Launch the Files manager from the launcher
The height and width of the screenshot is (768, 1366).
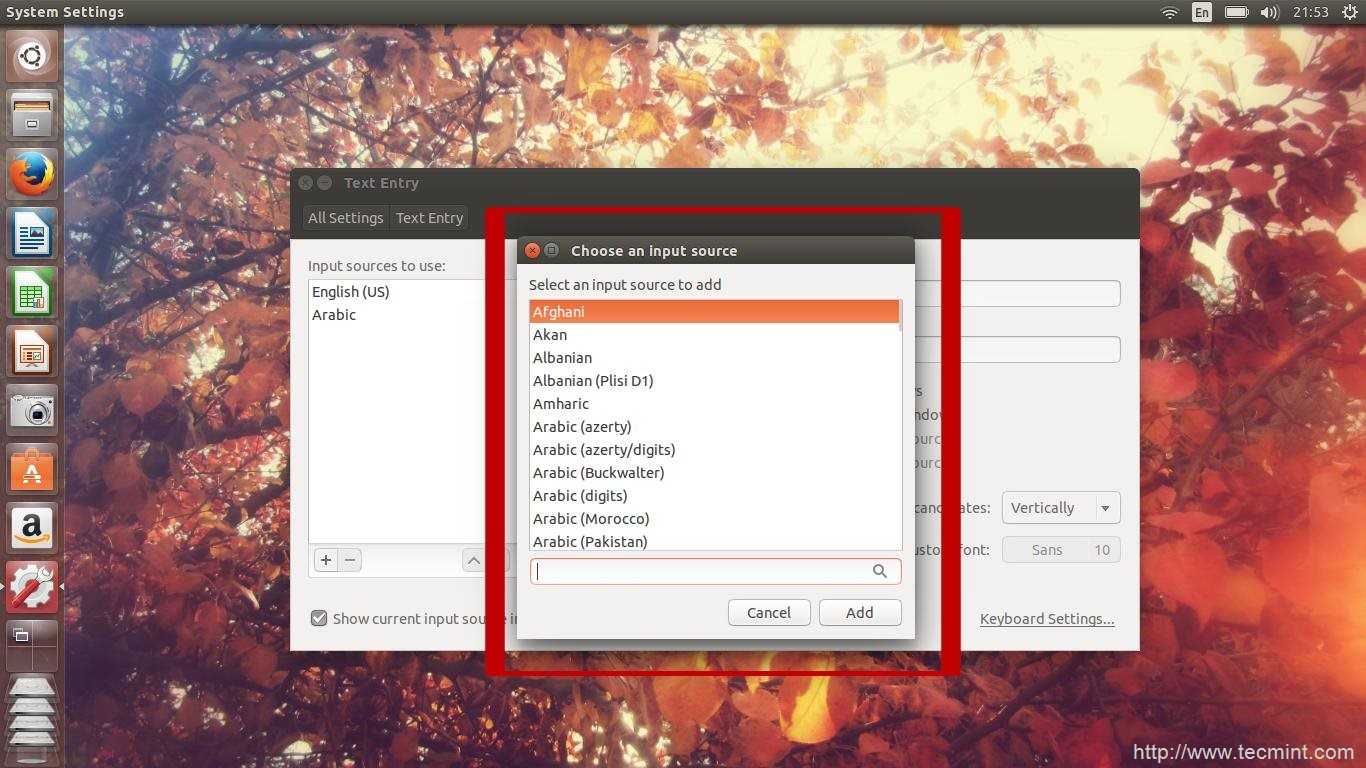pos(32,115)
